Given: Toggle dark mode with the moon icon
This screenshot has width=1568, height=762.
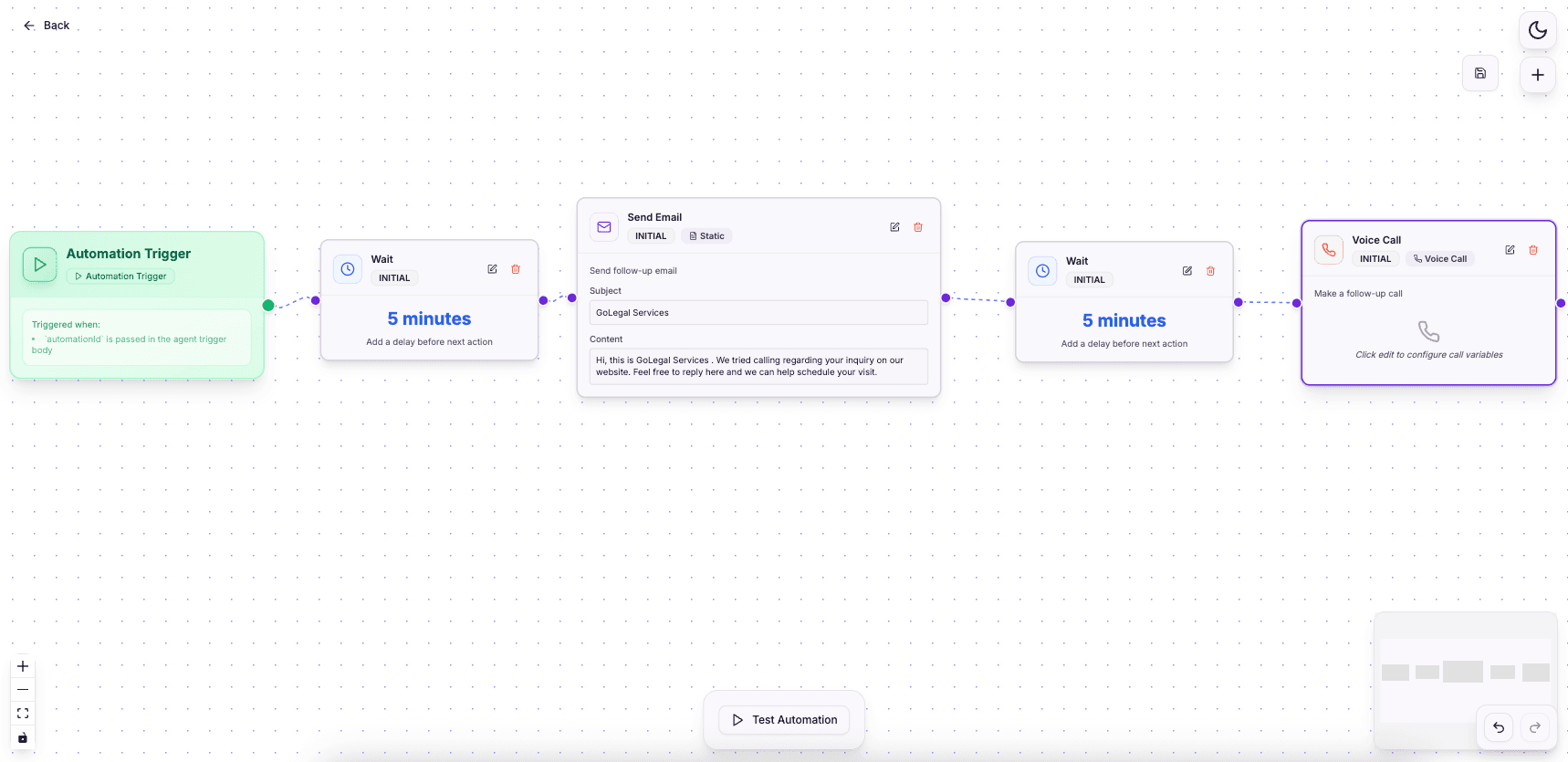Looking at the screenshot, I should 1538,30.
